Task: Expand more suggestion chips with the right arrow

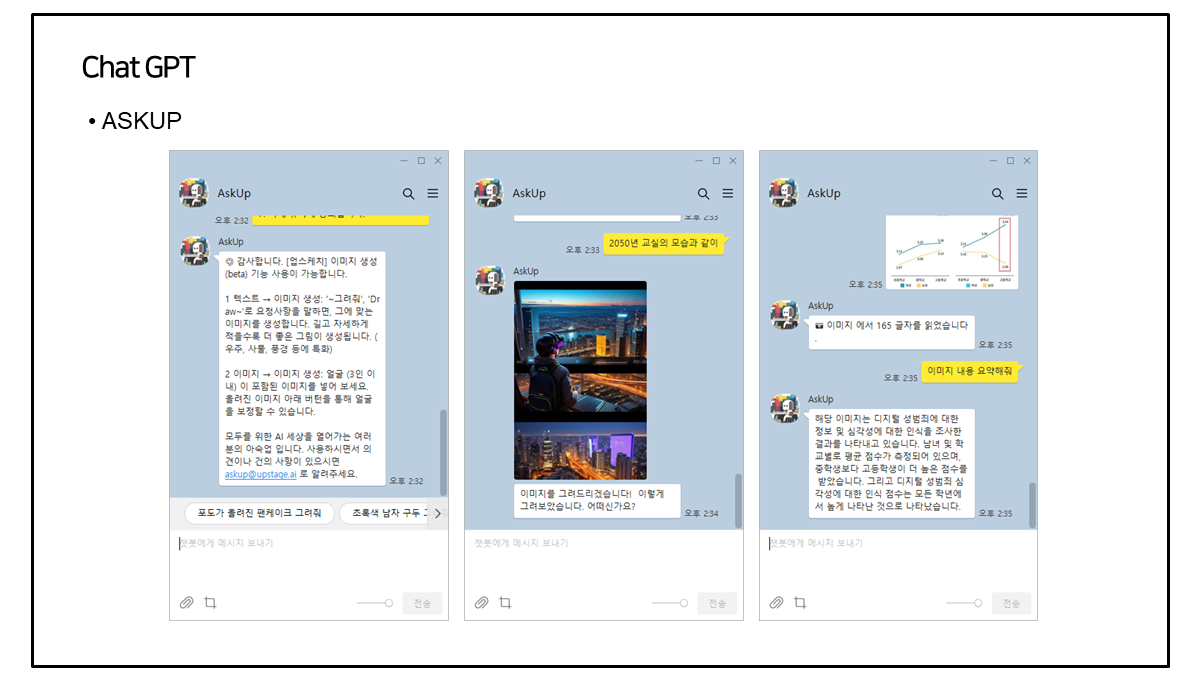Action: pyautogui.click(x=437, y=513)
